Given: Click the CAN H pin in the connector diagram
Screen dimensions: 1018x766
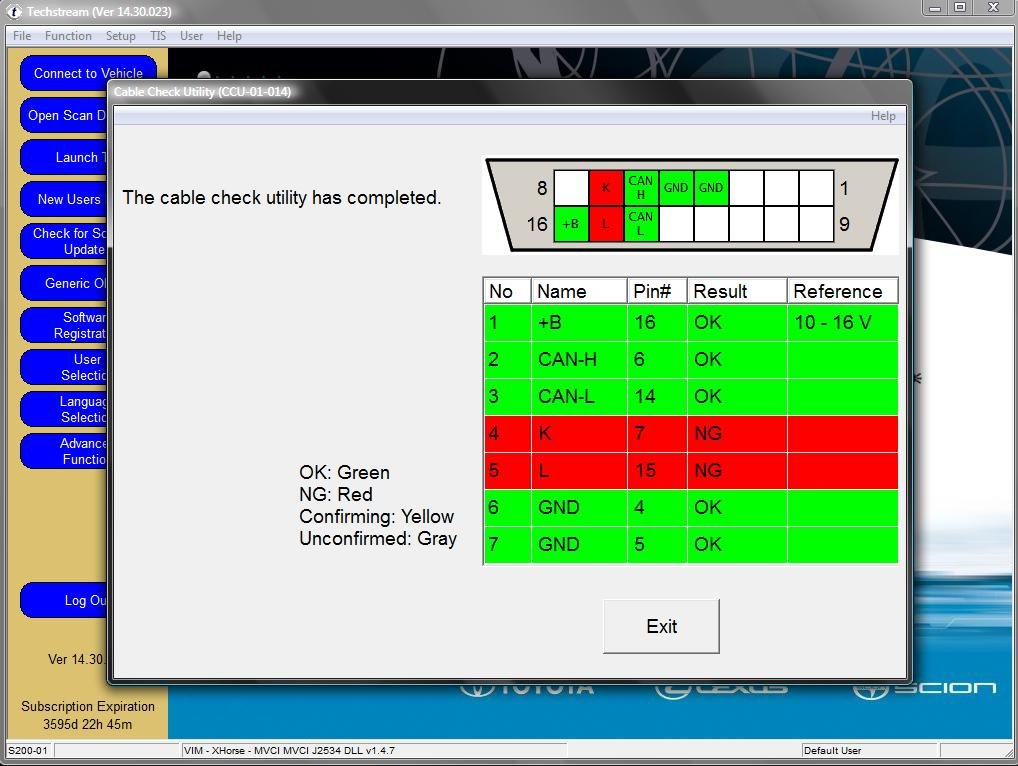Looking at the screenshot, I should [641, 188].
